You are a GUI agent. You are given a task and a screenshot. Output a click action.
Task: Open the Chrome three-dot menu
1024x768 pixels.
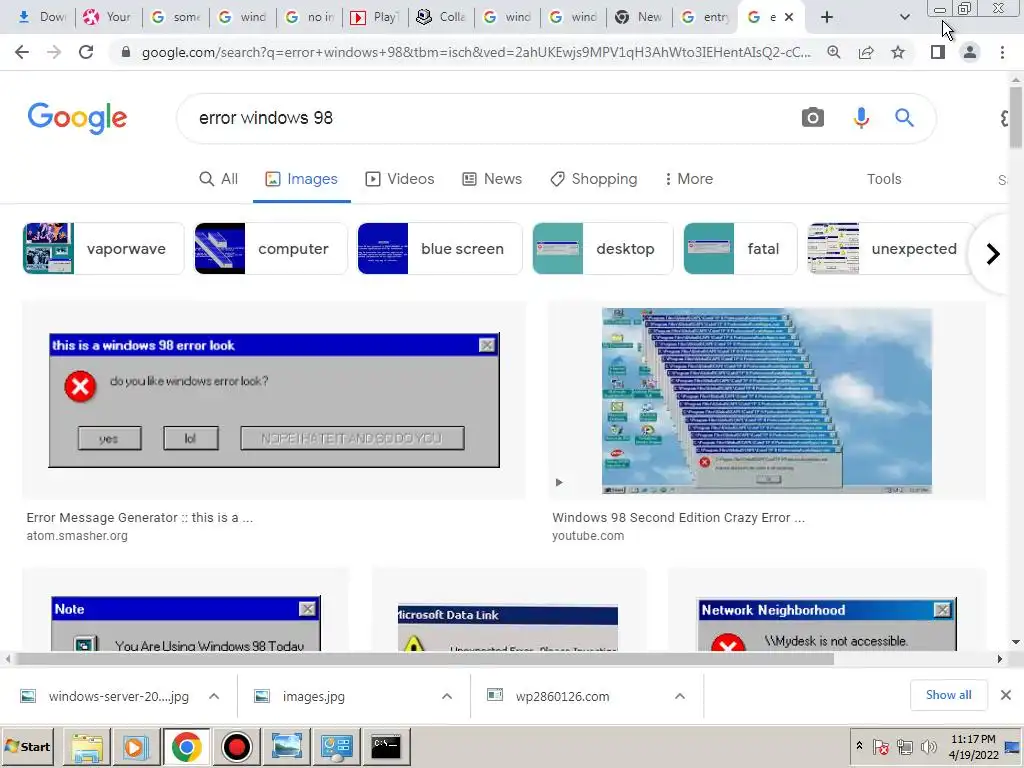pos(1002,52)
